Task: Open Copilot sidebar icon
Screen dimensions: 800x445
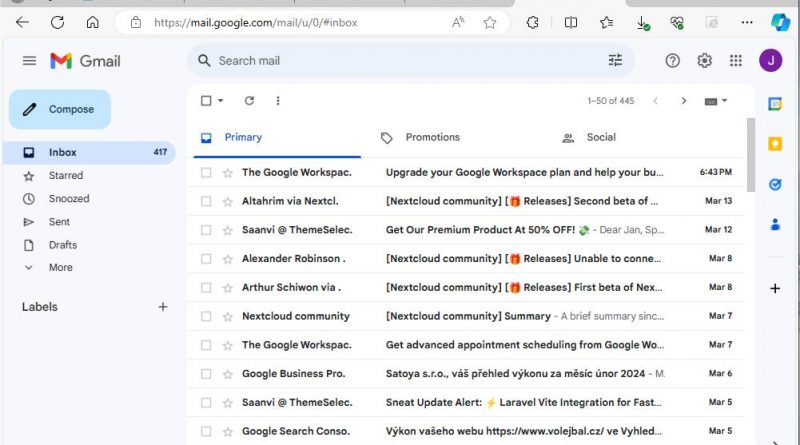Action: coord(780,22)
